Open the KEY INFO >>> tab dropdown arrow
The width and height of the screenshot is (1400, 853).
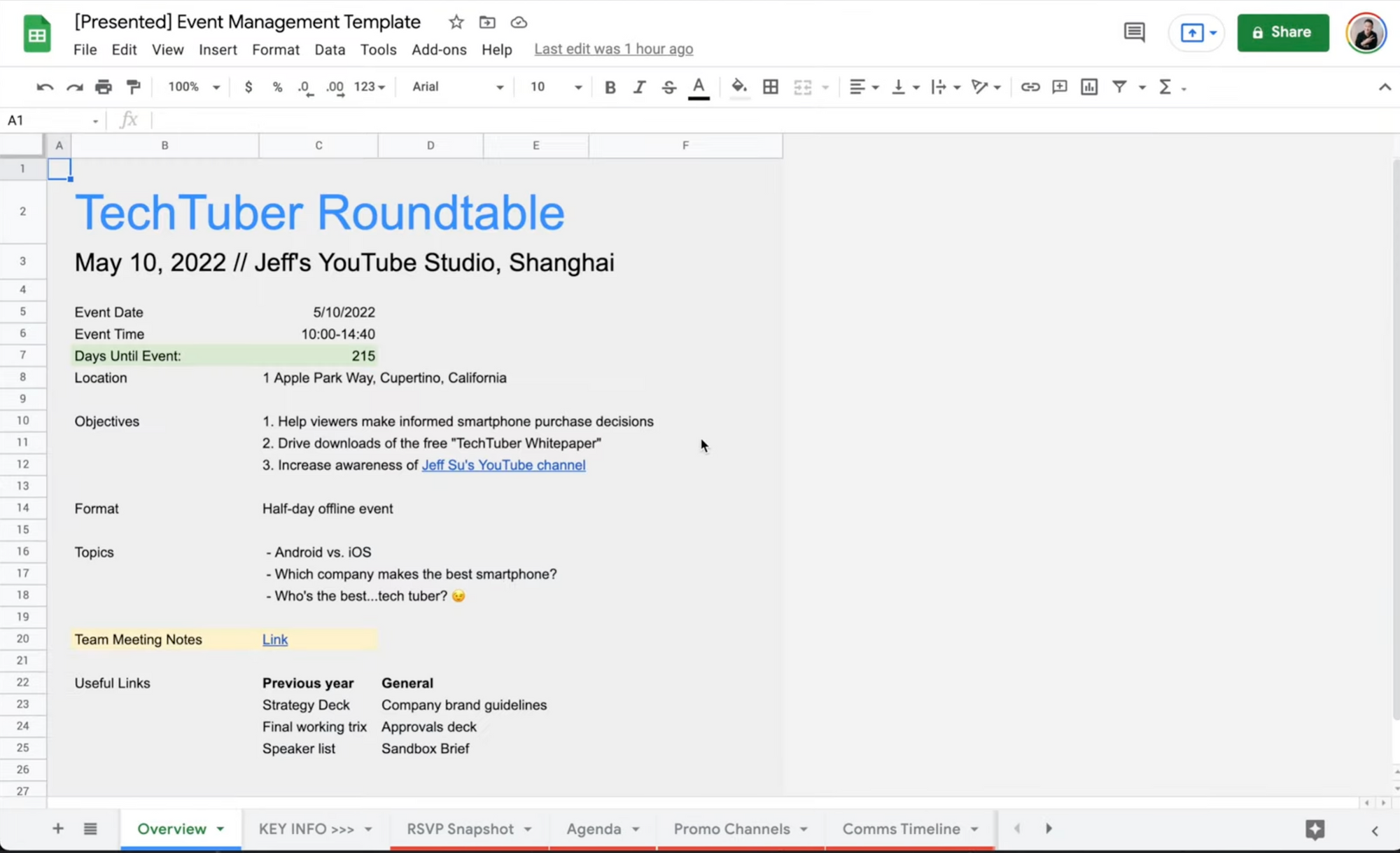pyautogui.click(x=368, y=829)
